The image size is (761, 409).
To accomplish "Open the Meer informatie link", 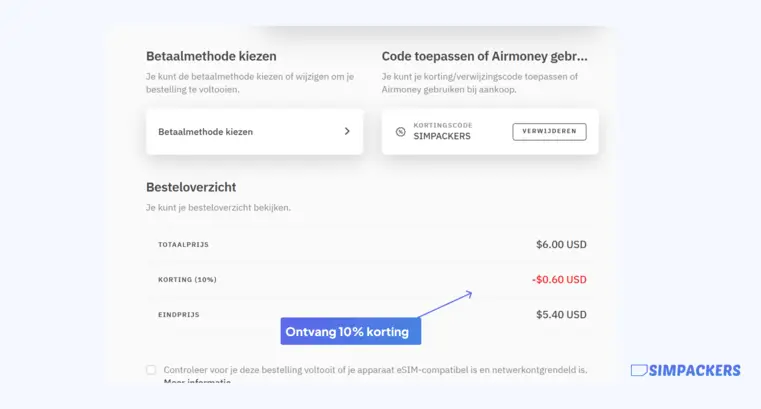I will [197, 382].
